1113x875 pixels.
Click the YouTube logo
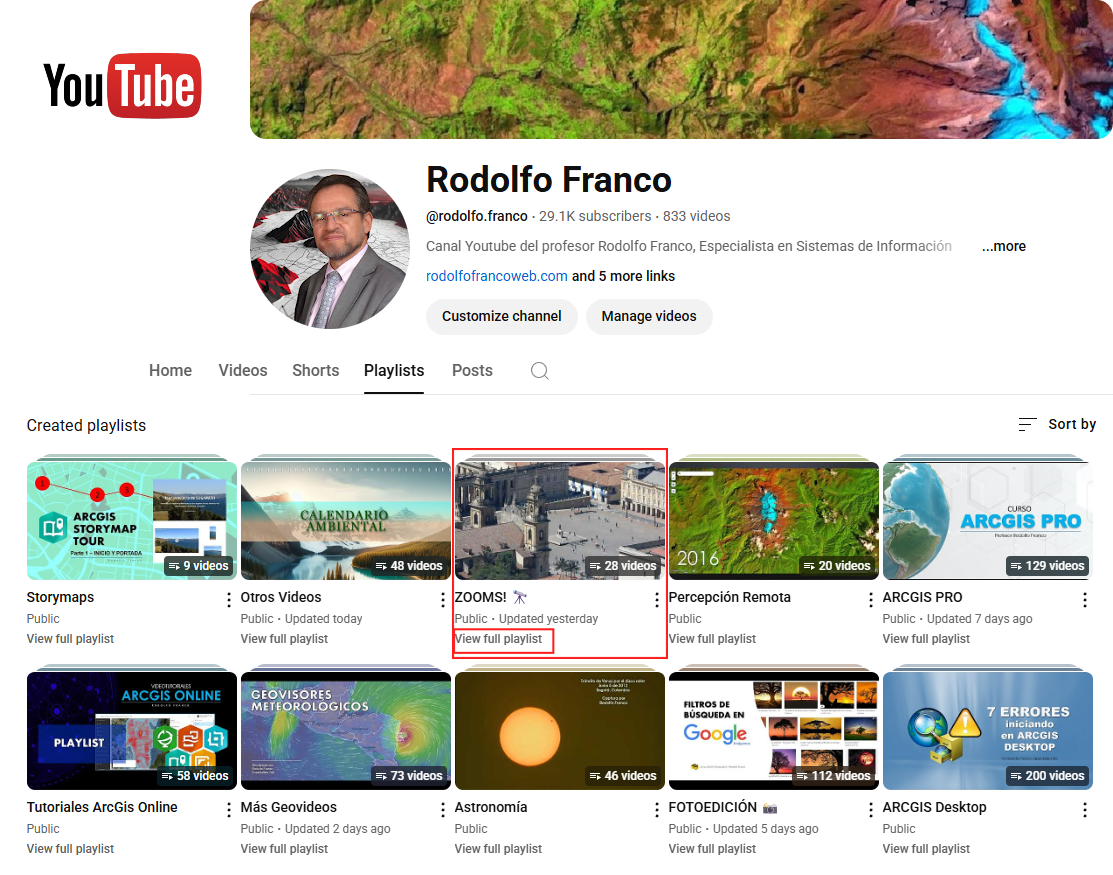tap(122, 86)
